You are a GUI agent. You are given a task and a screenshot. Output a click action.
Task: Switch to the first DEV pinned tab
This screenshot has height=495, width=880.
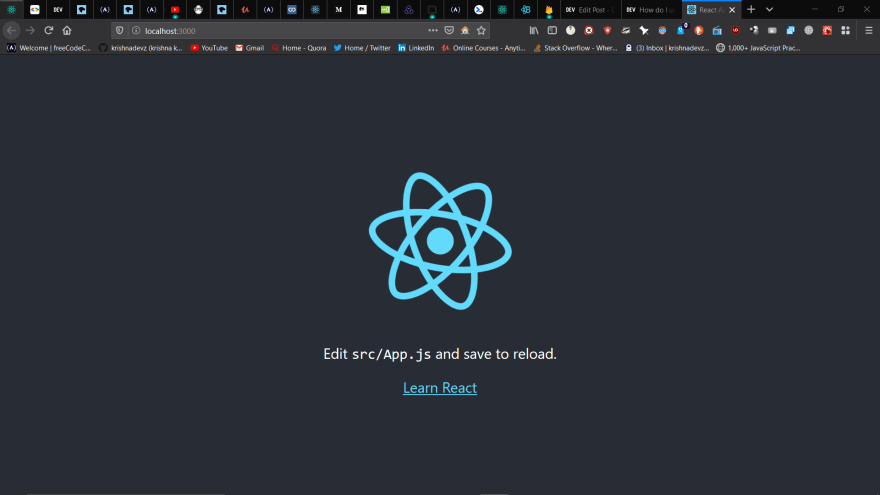58,10
